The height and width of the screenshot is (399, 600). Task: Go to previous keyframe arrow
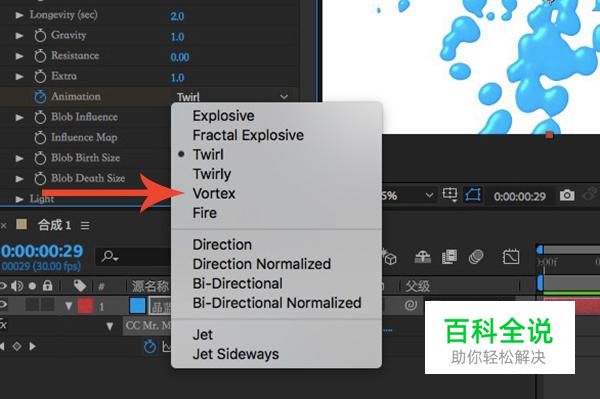[x=2, y=346]
